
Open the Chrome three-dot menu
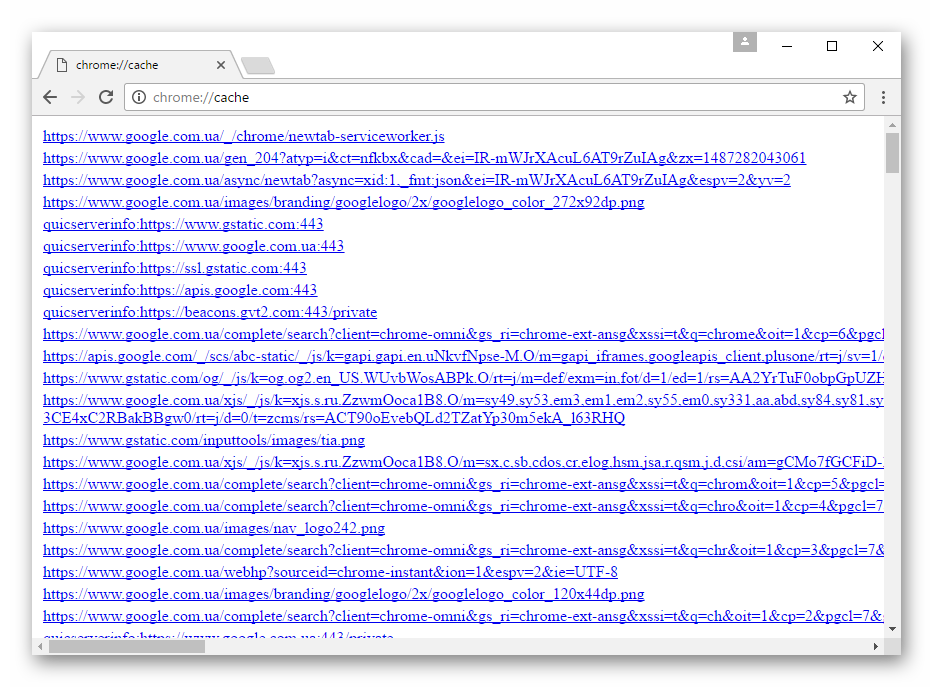click(x=883, y=97)
